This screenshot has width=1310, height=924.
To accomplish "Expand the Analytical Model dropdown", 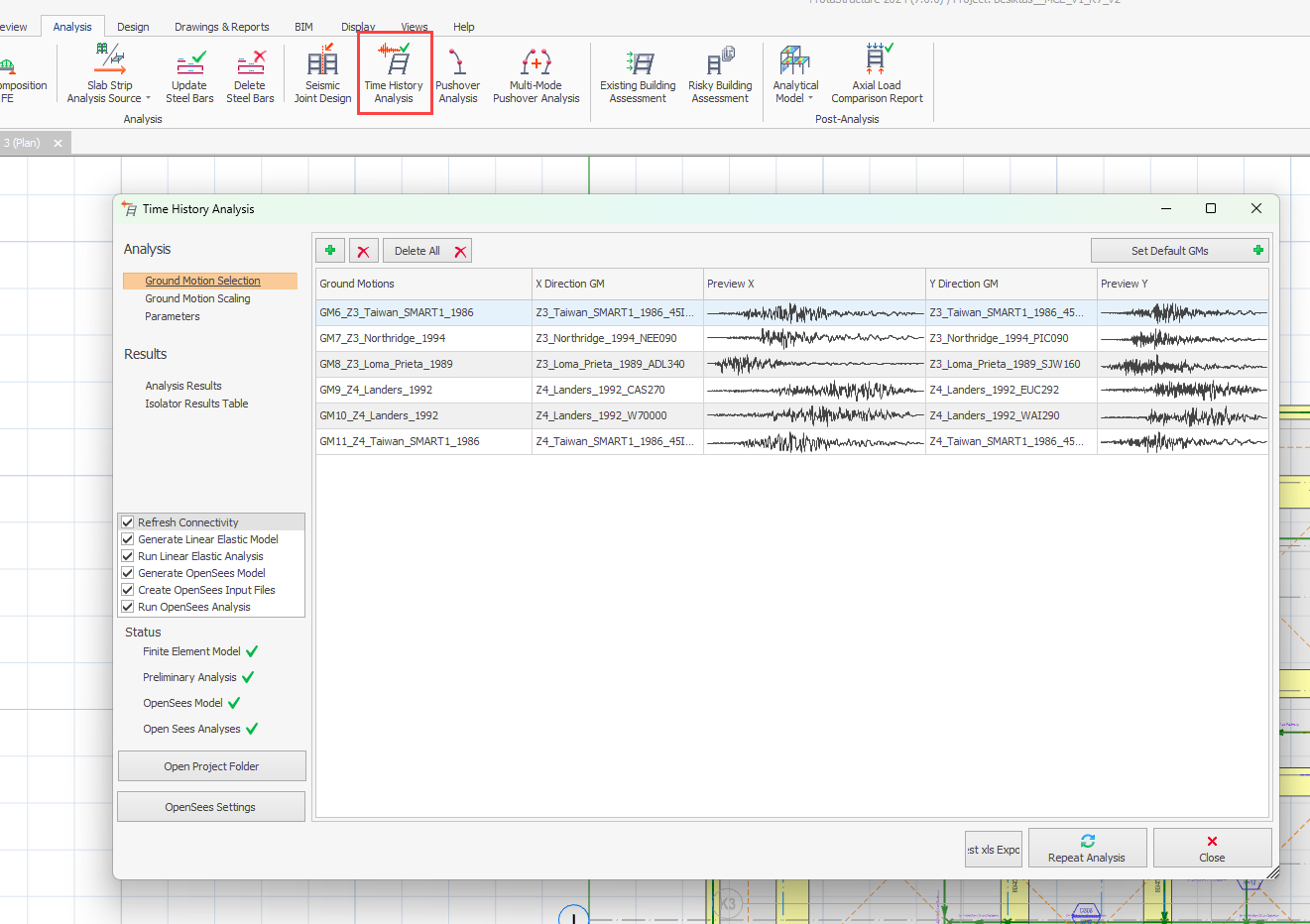I will coord(810,99).
